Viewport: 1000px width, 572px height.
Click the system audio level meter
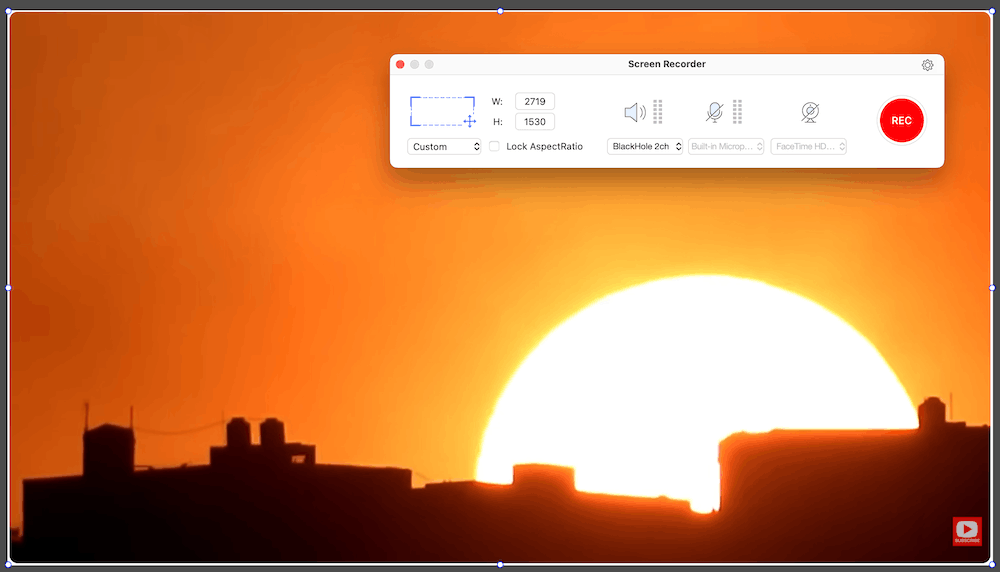pos(658,112)
